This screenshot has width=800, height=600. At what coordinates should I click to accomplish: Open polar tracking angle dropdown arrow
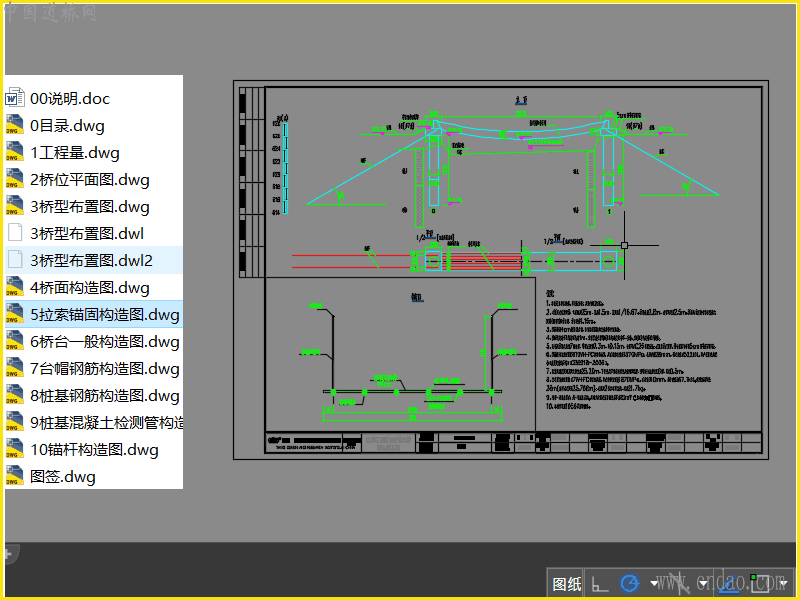(654, 583)
